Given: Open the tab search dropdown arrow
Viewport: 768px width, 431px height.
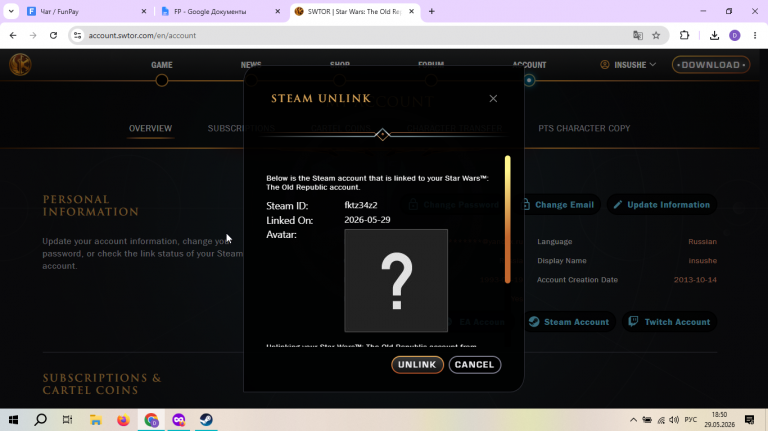Looking at the screenshot, I should pyautogui.click(x=11, y=11).
